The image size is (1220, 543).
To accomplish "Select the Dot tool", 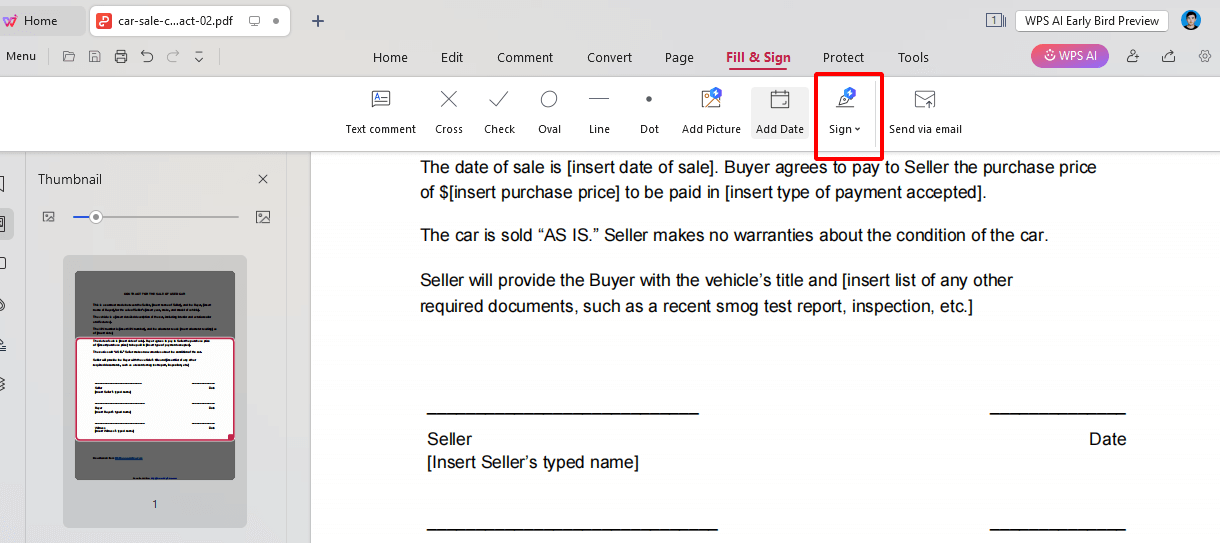I will (x=649, y=111).
